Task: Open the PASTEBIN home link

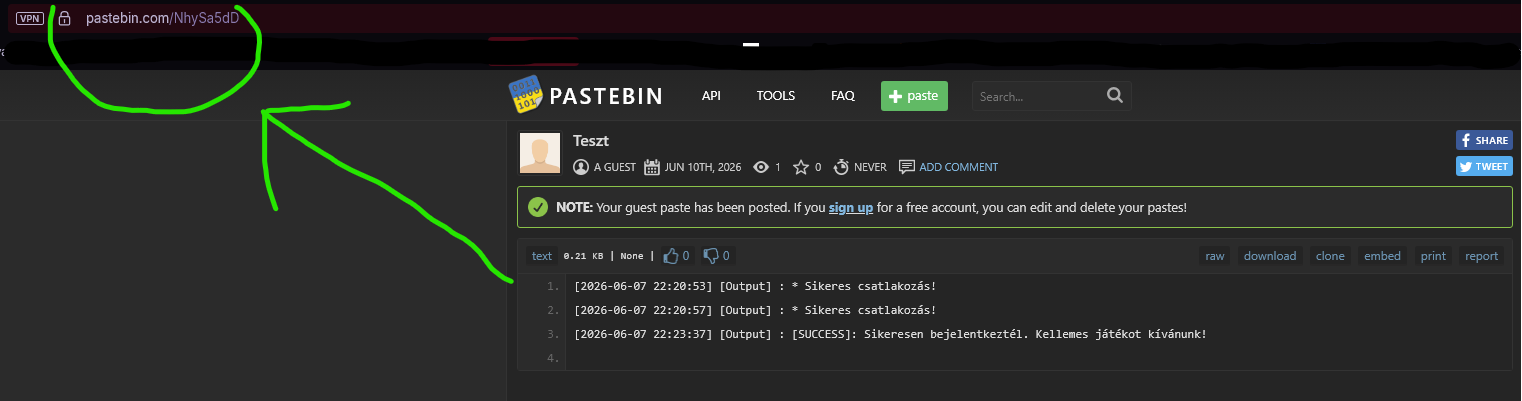Action: (x=606, y=96)
